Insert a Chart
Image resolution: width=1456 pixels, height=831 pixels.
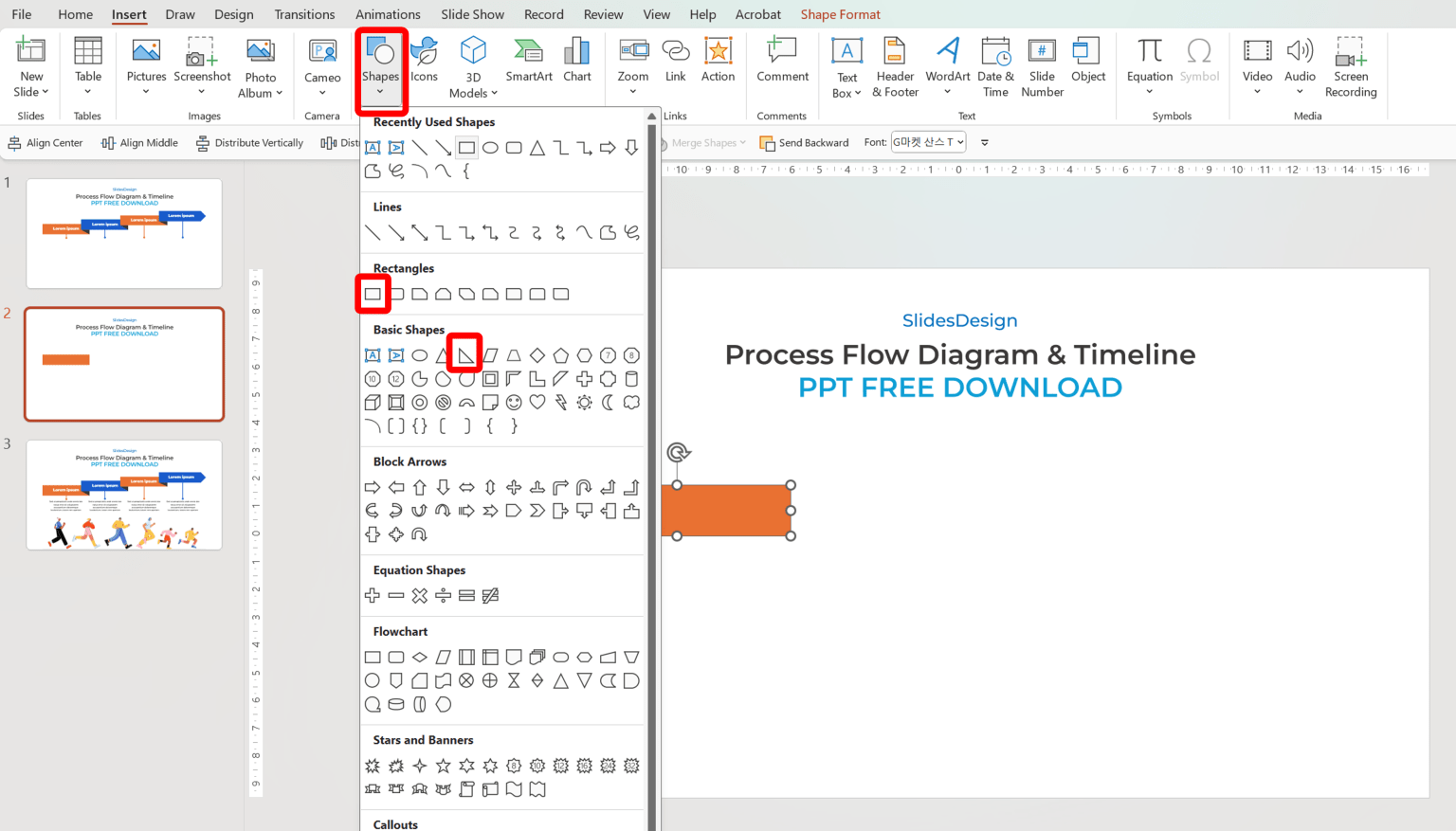[x=577, y=66]
